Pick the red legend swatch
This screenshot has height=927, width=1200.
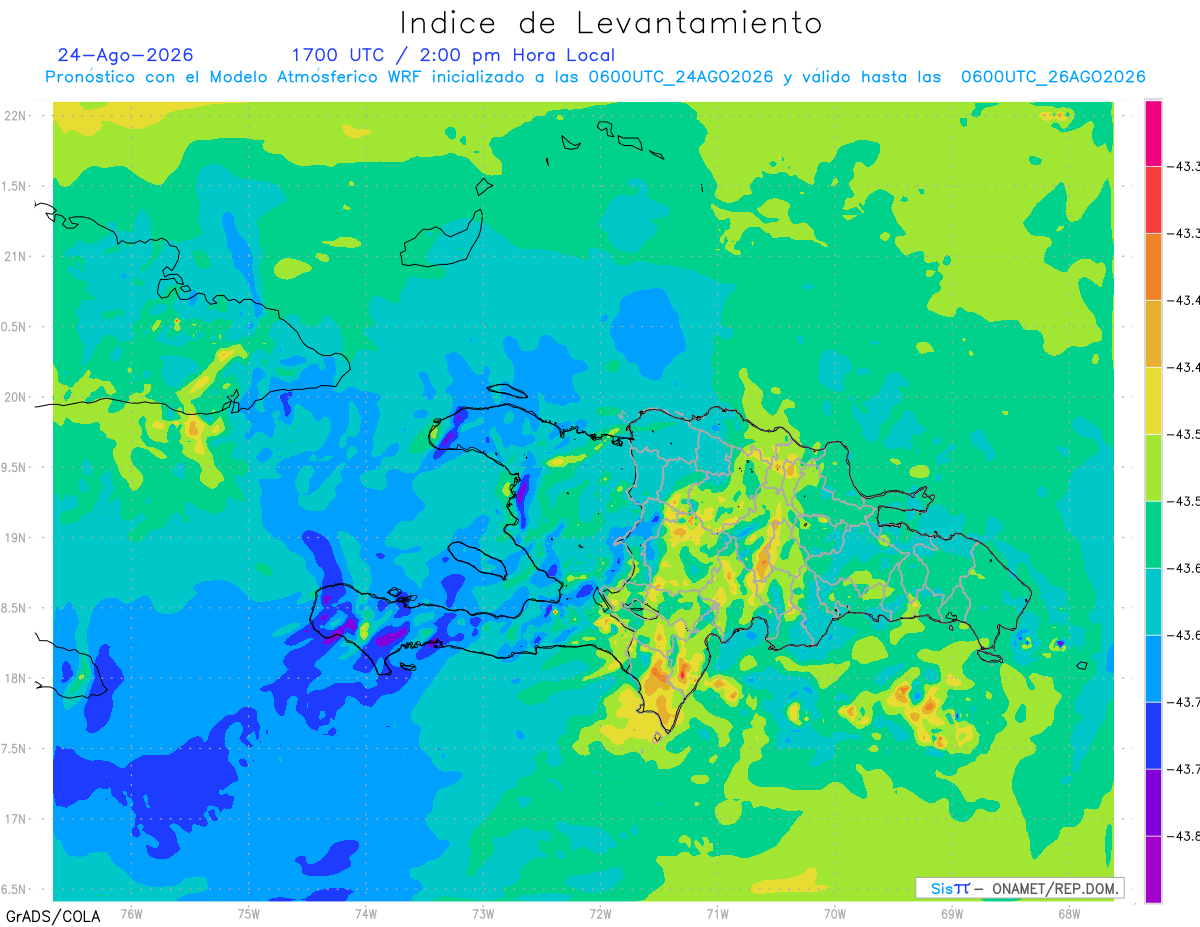point(1153,200)
